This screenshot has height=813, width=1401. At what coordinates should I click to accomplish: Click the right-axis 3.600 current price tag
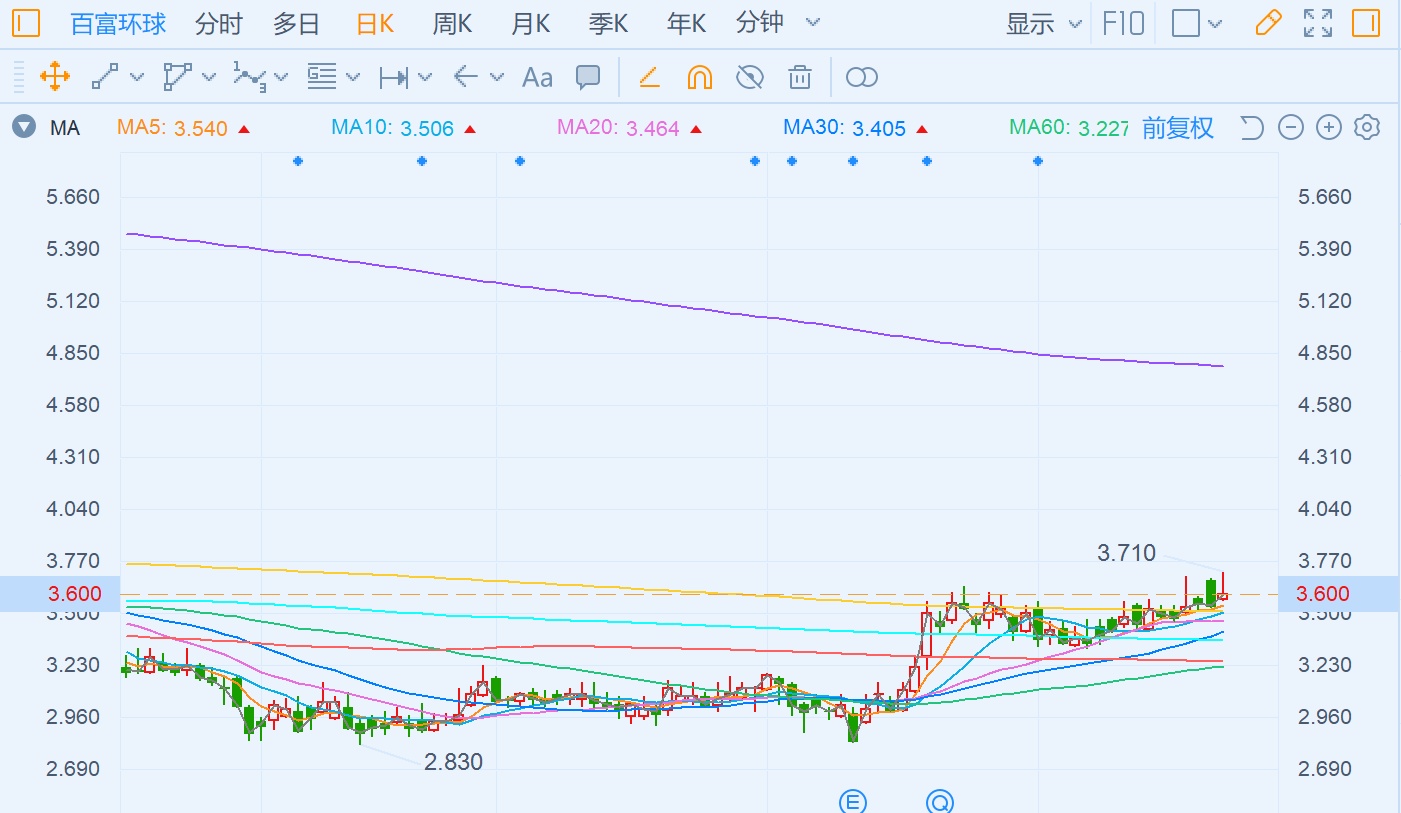1340,594
